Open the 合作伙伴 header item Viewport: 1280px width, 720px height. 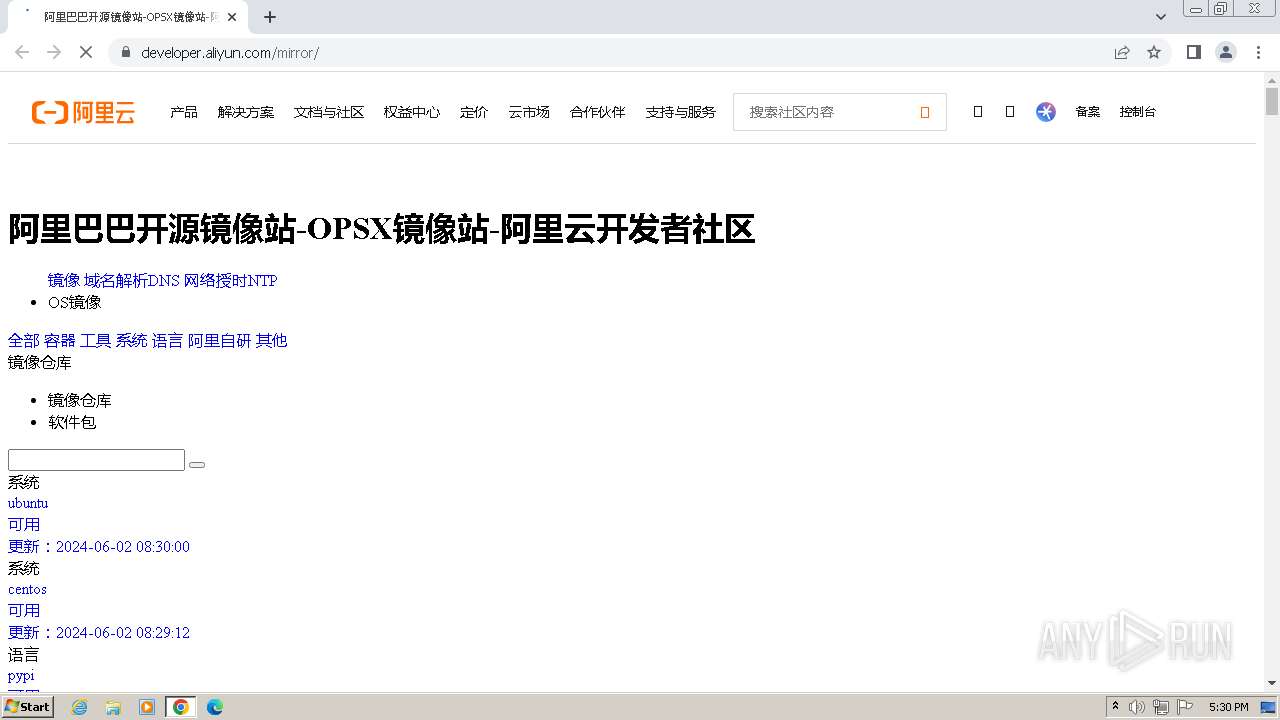pyautogui.click(x=598, y=112)
